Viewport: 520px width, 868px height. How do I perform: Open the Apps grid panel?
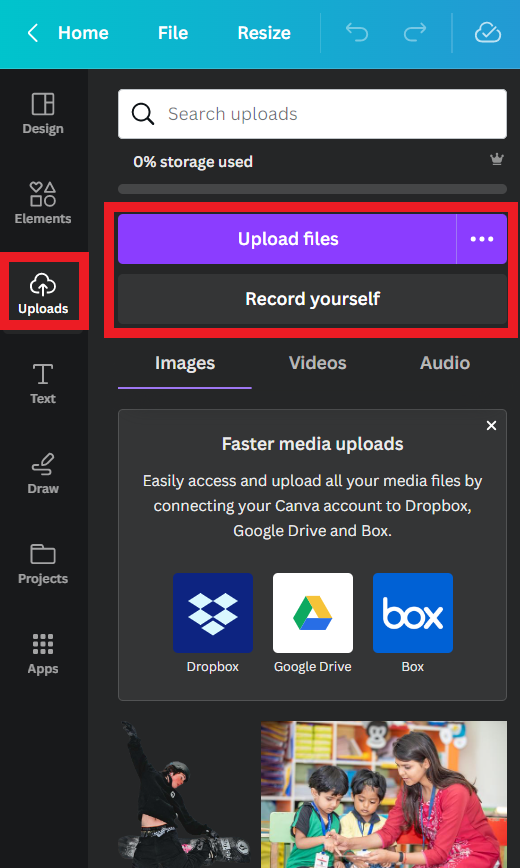point(43,654)
